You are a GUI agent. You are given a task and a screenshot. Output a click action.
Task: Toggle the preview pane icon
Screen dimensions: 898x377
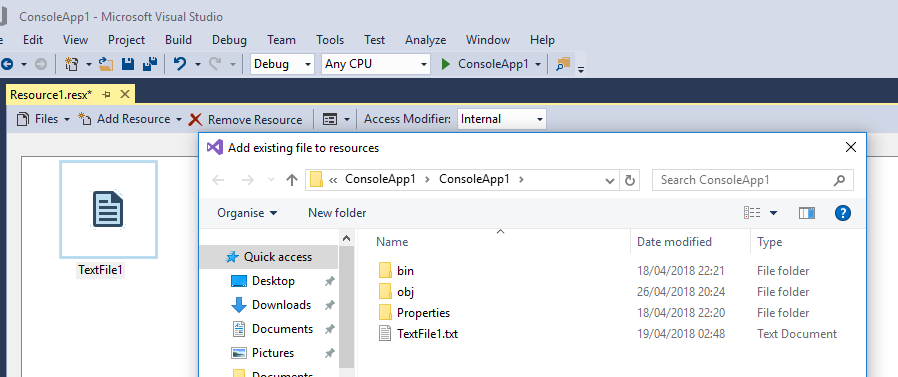point(806,213)
